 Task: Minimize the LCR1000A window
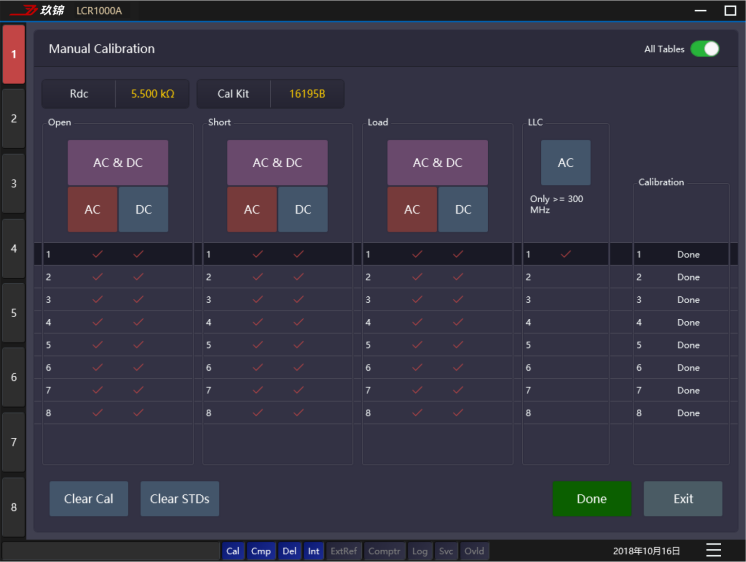(x=700, y=10)
